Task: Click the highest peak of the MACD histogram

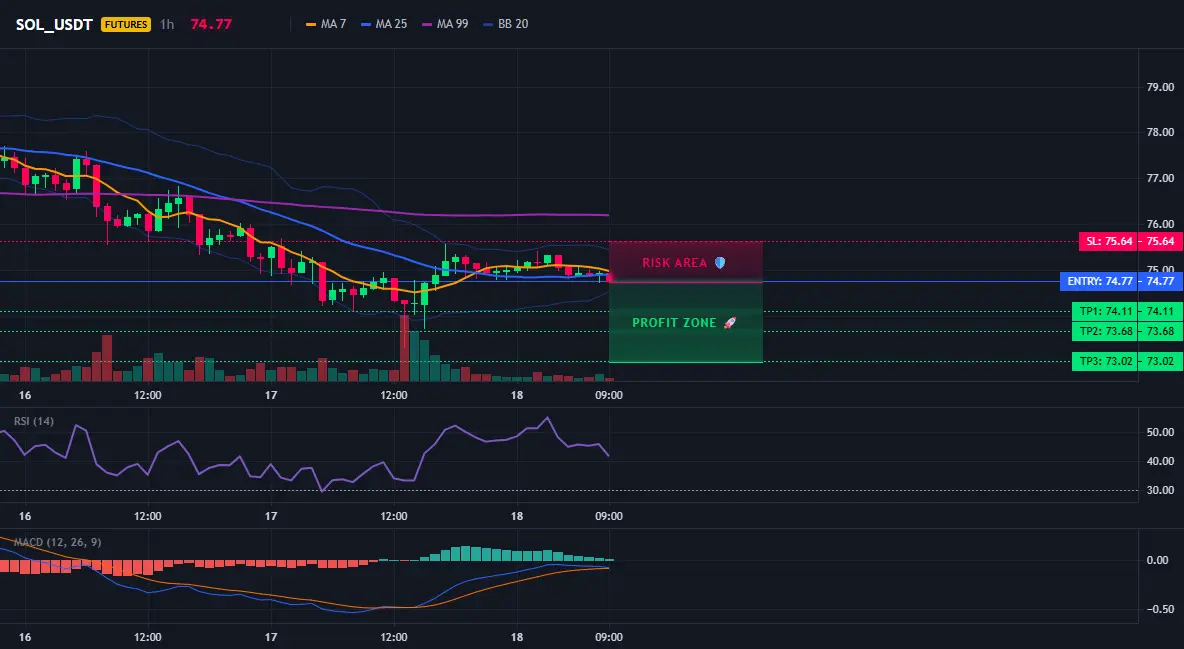Action: (x=465, y=553)
